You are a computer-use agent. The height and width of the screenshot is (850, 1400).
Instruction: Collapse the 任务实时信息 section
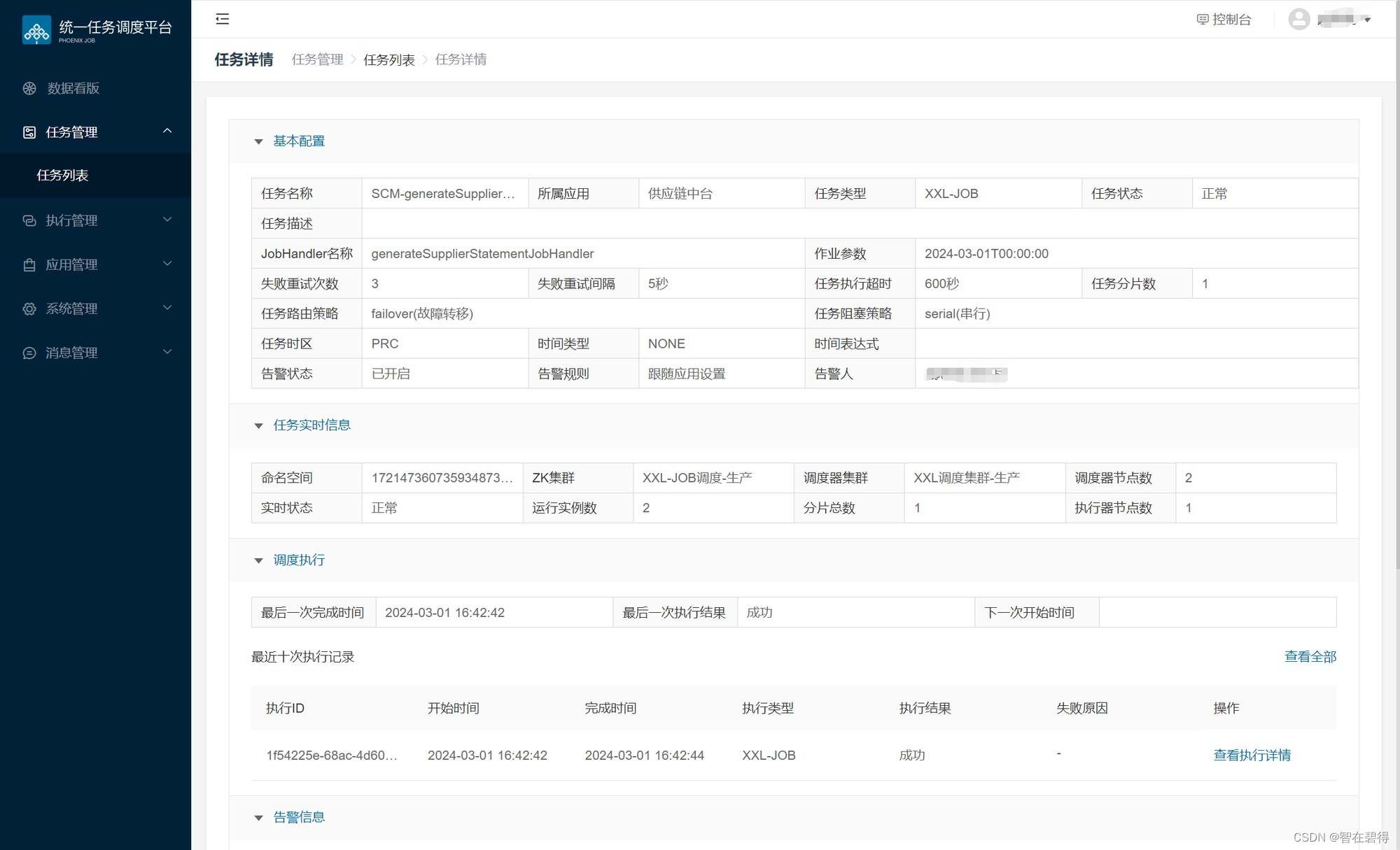pos(258,426)
